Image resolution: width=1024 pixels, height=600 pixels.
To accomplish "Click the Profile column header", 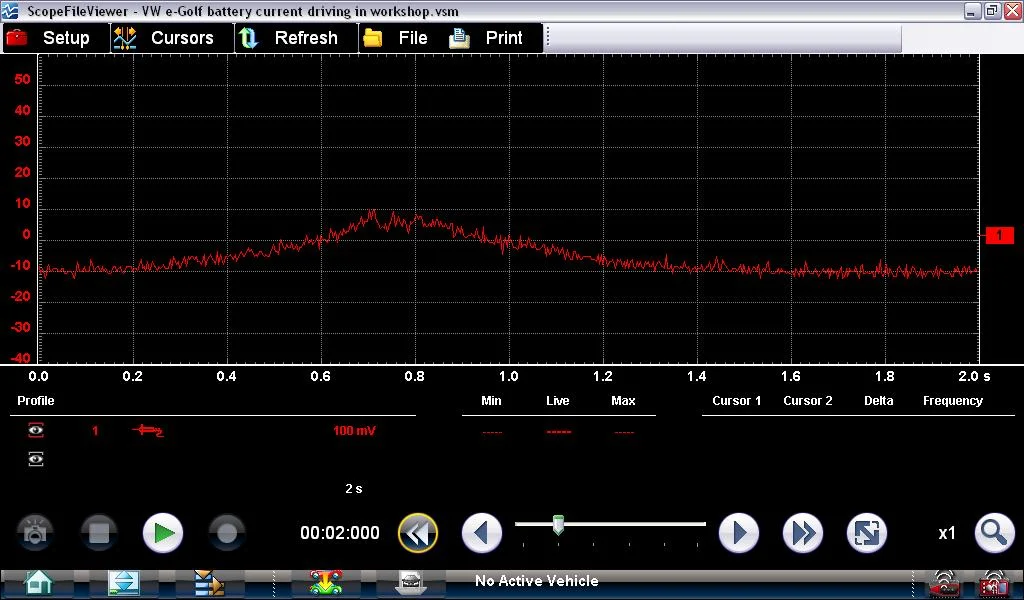I will [x=36, y=401].
